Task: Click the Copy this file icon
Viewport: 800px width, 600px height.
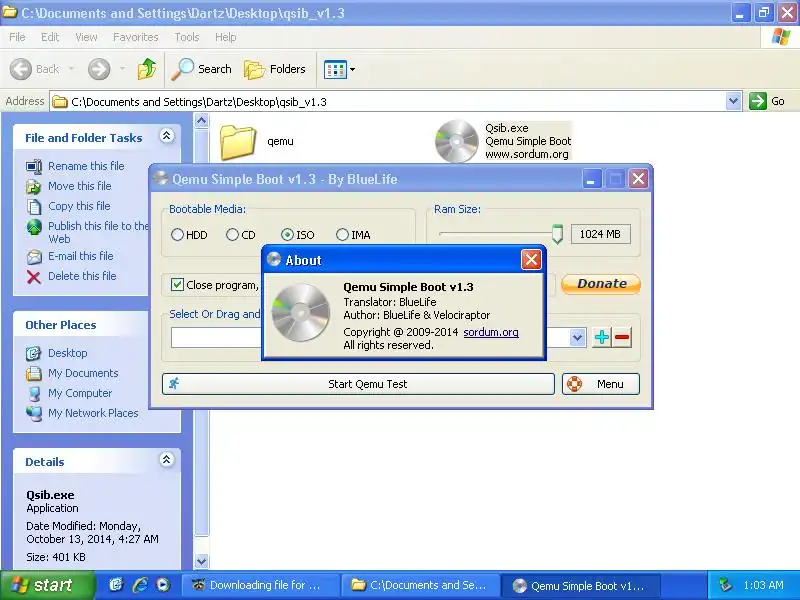Action: click(x=34, y=207)
